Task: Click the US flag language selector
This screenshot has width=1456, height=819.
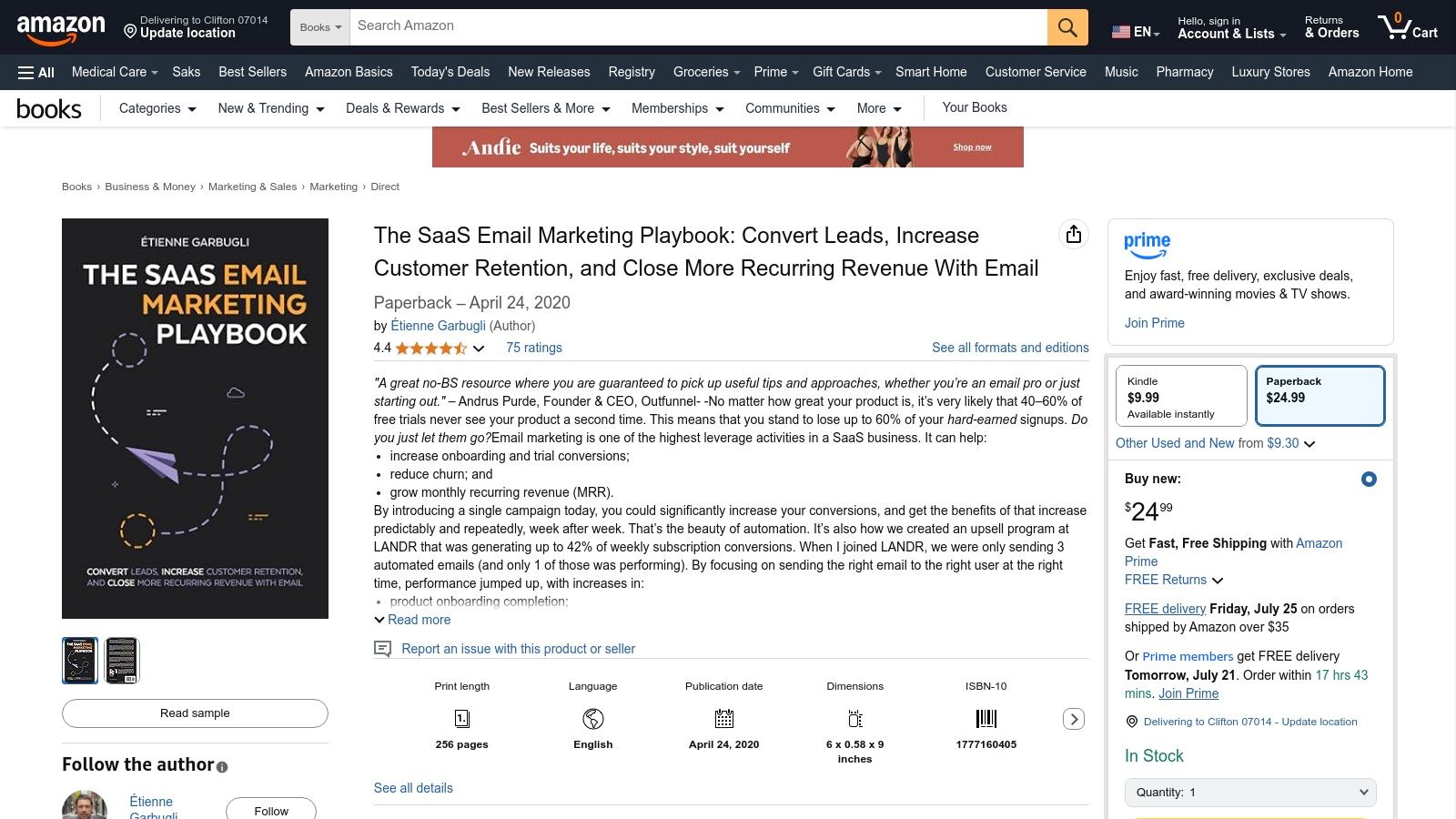Action: click(1135, 32)
